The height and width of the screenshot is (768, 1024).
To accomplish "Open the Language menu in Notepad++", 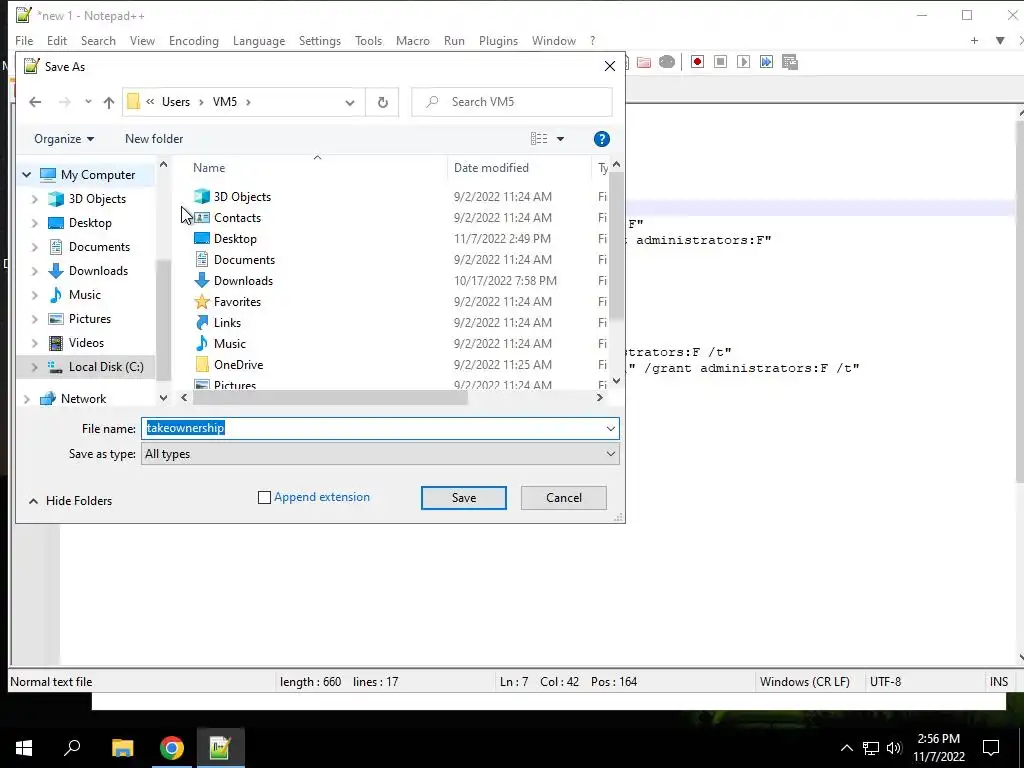I will (x=259, y=40).
